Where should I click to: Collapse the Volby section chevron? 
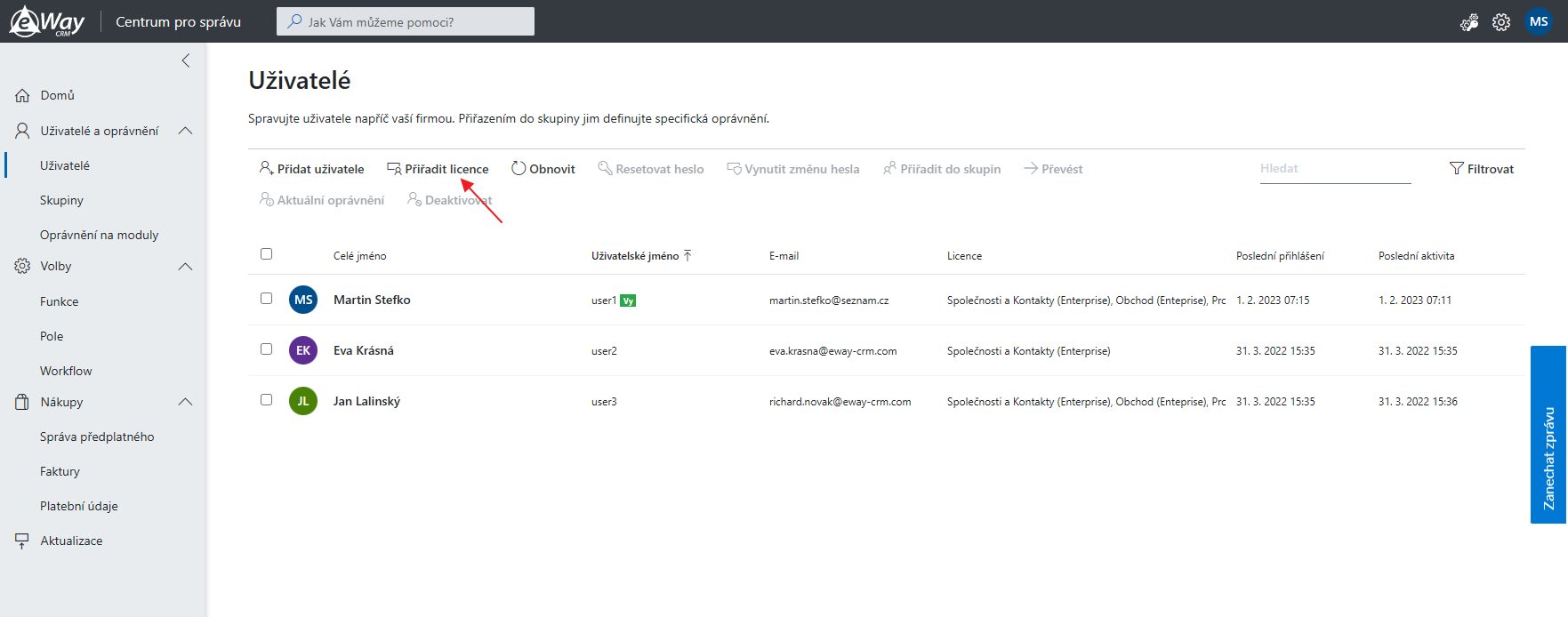(185, 266)
